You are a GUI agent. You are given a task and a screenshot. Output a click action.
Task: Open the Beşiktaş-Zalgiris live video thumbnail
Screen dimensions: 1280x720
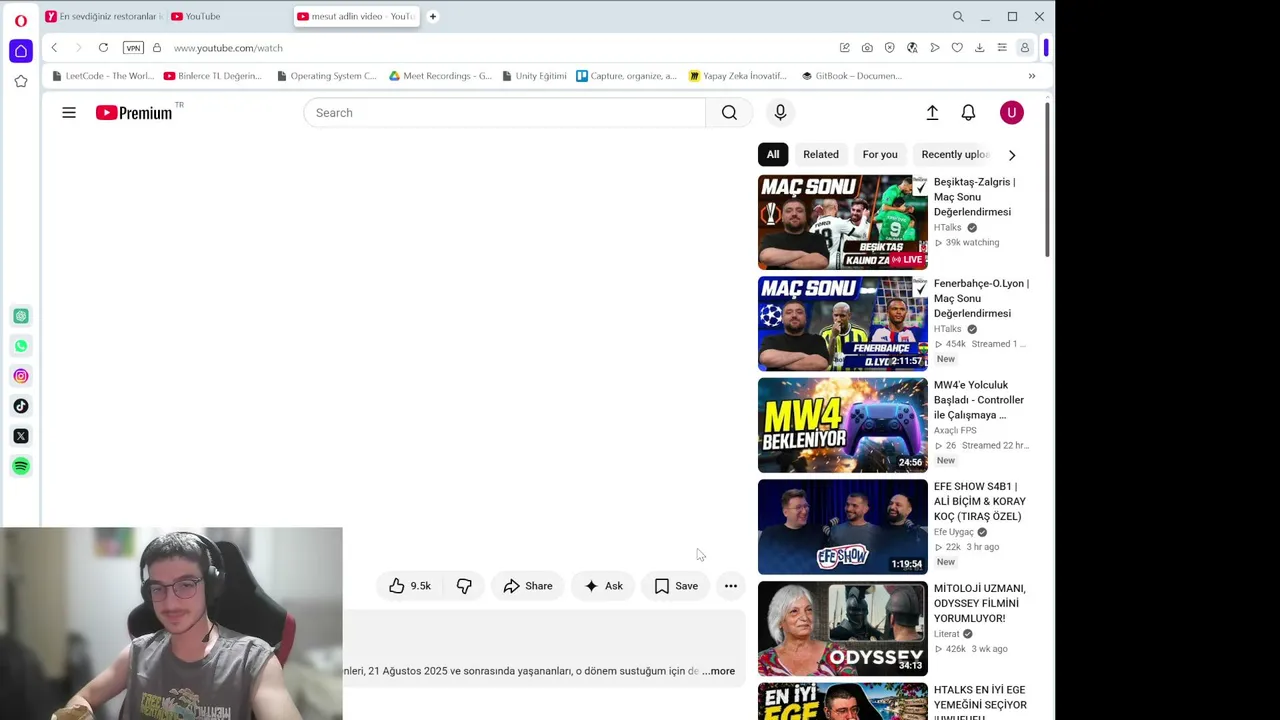pyautogui.click(x=842, y=222)
